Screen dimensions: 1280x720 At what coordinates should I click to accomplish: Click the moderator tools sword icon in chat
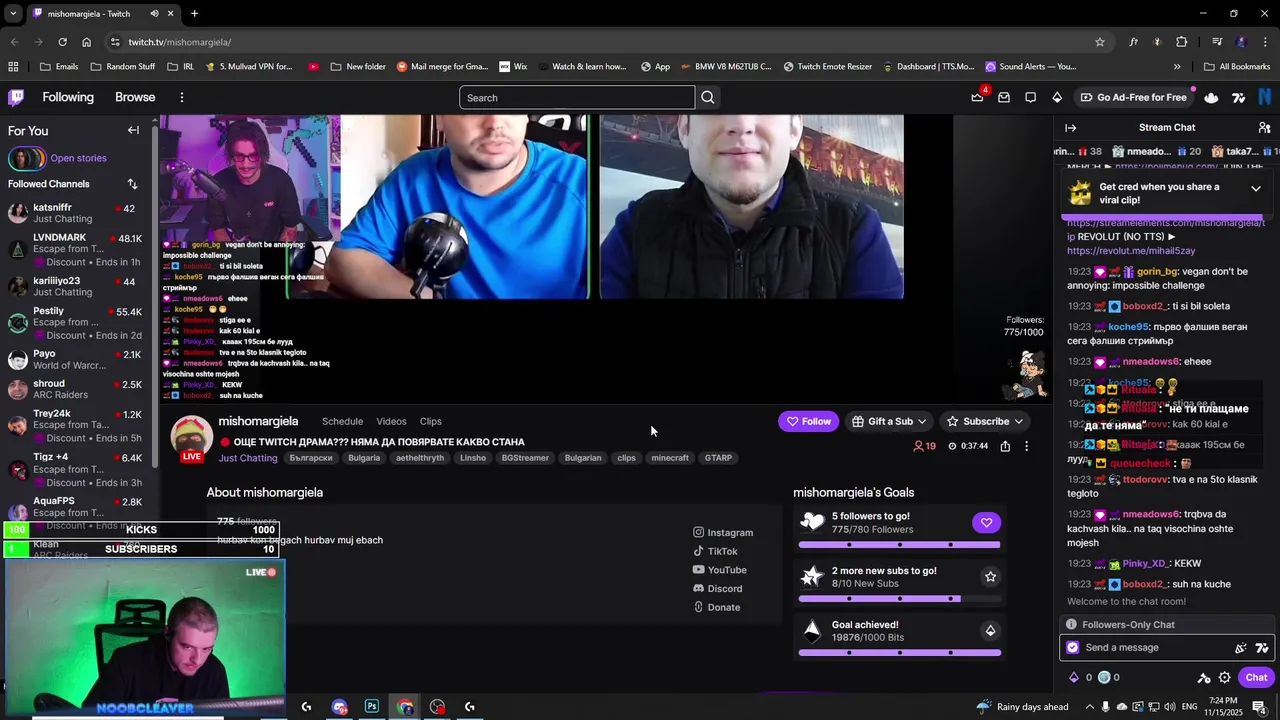[1204, 677]
